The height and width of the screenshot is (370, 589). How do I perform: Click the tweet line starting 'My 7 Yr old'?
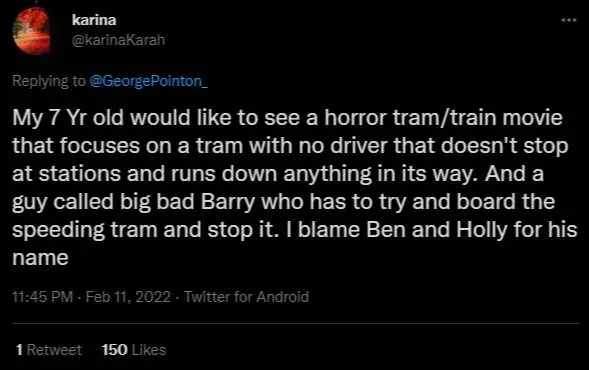[287, 118]
